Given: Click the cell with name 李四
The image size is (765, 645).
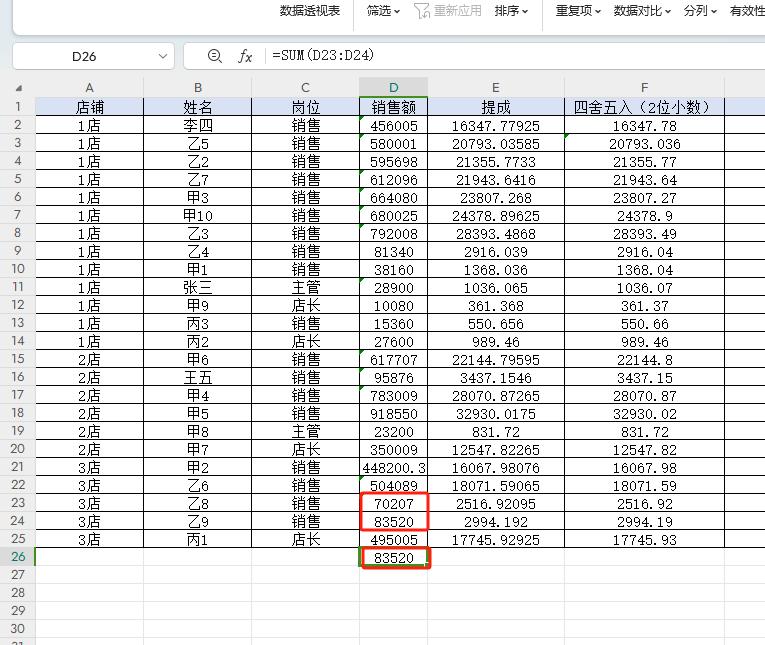Looking at the screenshot, I should point(198,126).
